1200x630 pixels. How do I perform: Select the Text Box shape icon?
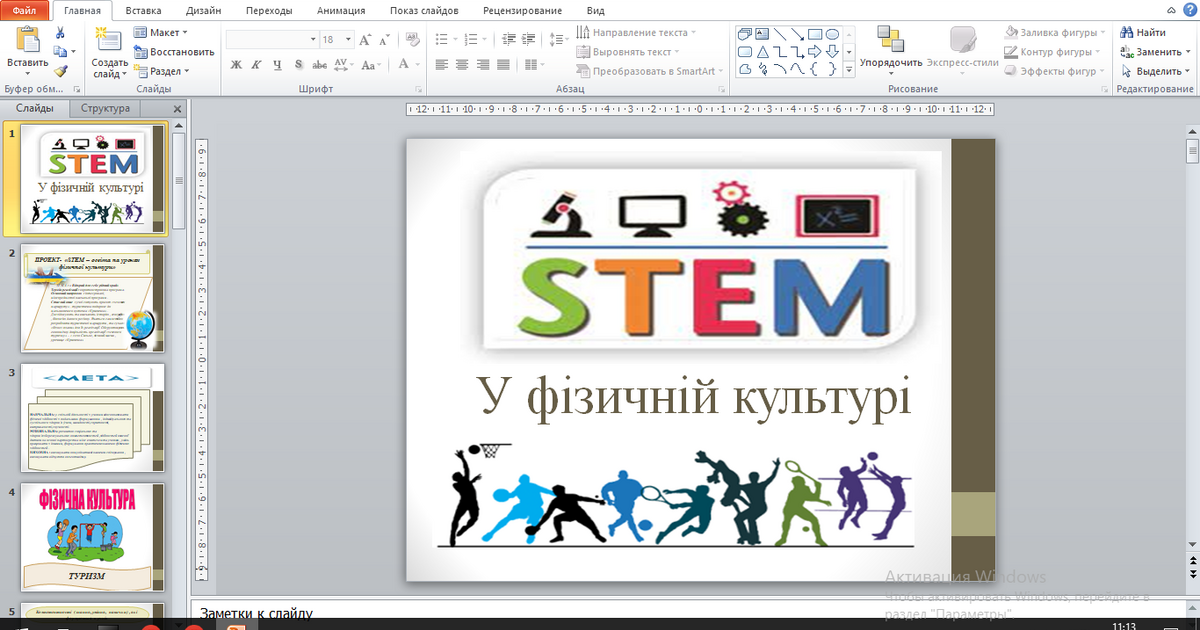click(762, 34)
